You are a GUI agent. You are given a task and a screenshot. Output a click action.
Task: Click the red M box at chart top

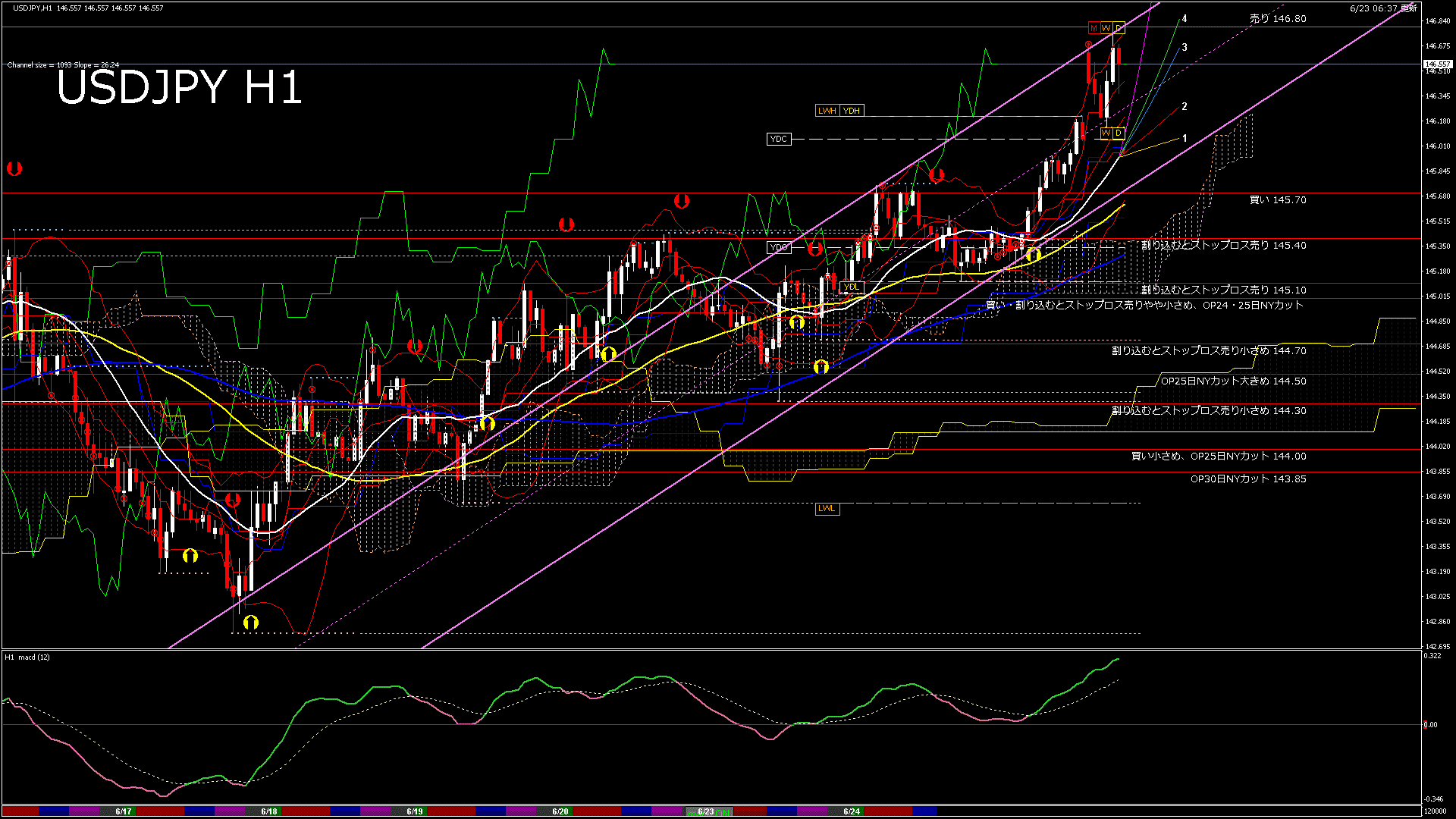point(1094,28)
